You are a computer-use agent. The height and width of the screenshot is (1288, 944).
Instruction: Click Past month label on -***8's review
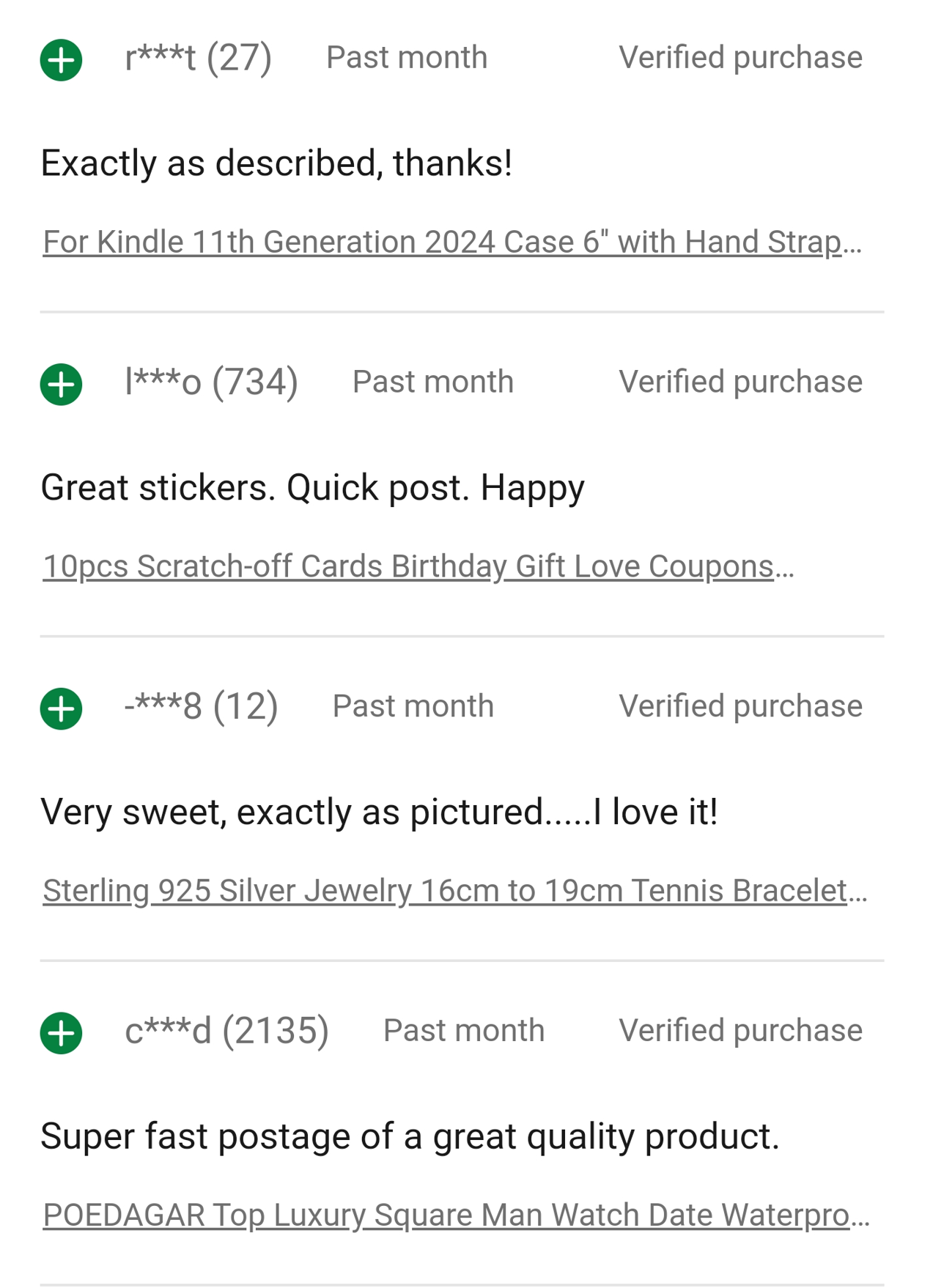click(x=413, y=707)
